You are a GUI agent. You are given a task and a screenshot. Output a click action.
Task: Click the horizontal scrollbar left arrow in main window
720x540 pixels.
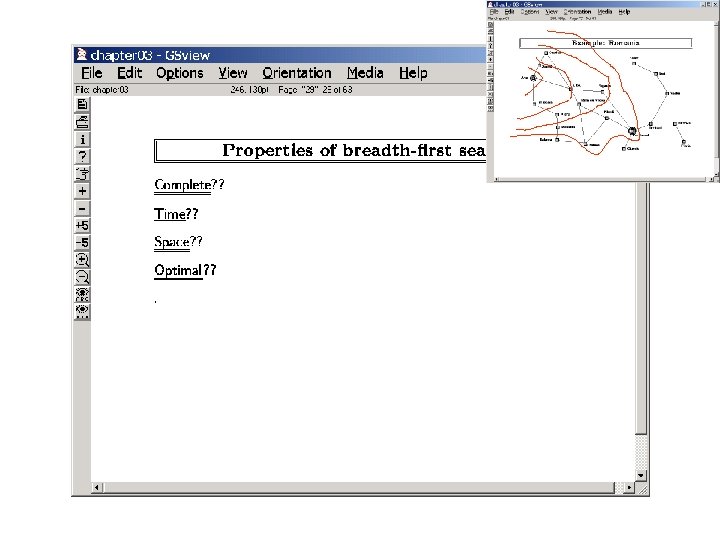click(97, 487)
